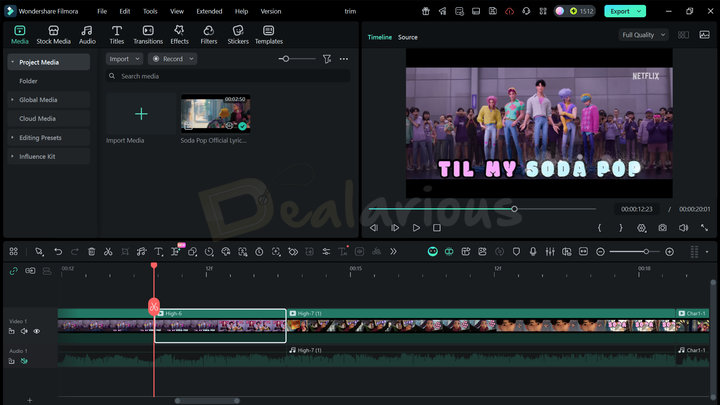
Task: Open the Transitions panel
Action: click(x=148, y=35)
